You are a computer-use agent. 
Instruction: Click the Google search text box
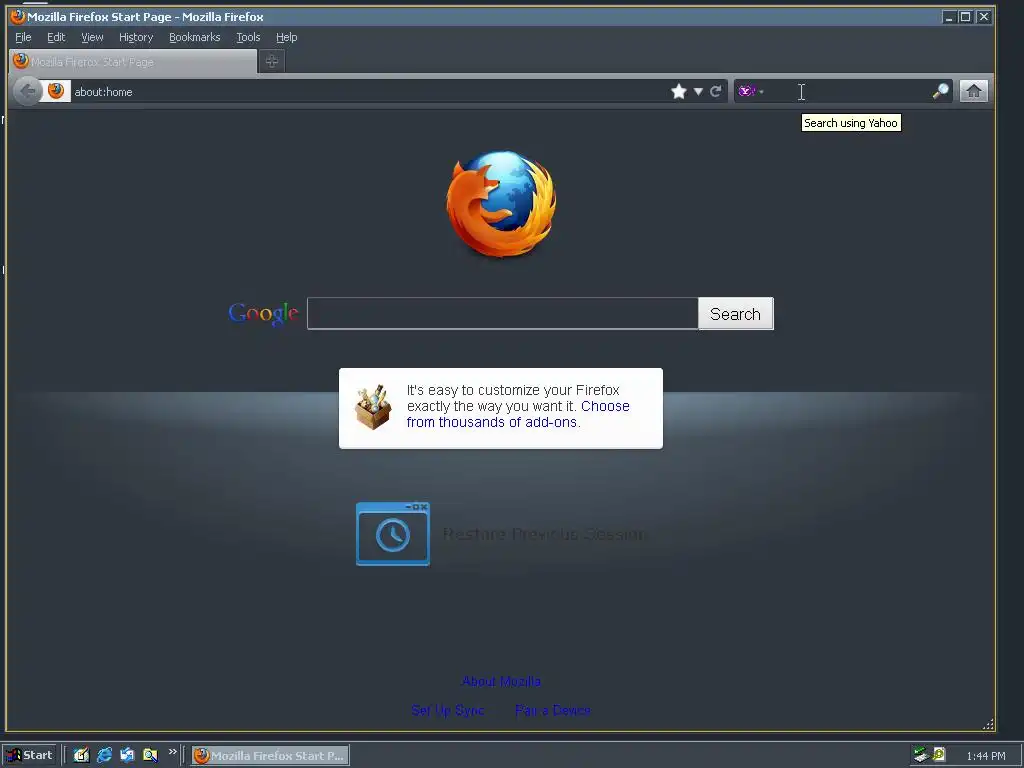[x=502, y=313]
